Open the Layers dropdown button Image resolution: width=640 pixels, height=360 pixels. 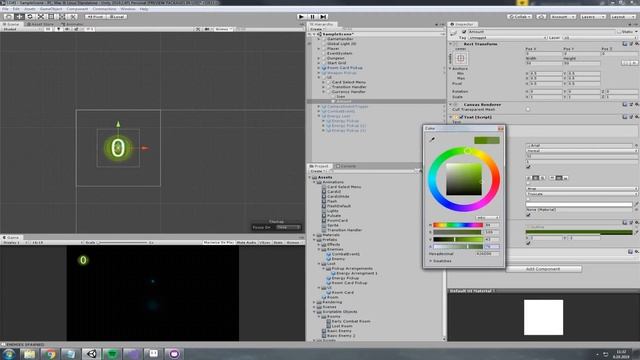coord(593,17)
